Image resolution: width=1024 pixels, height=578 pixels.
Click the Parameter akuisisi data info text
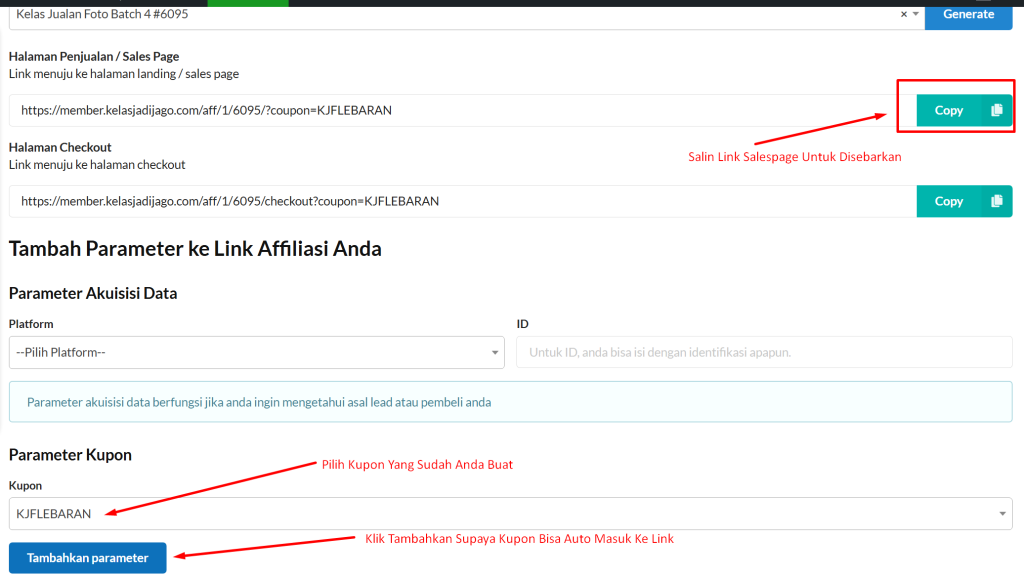[259, 402]
